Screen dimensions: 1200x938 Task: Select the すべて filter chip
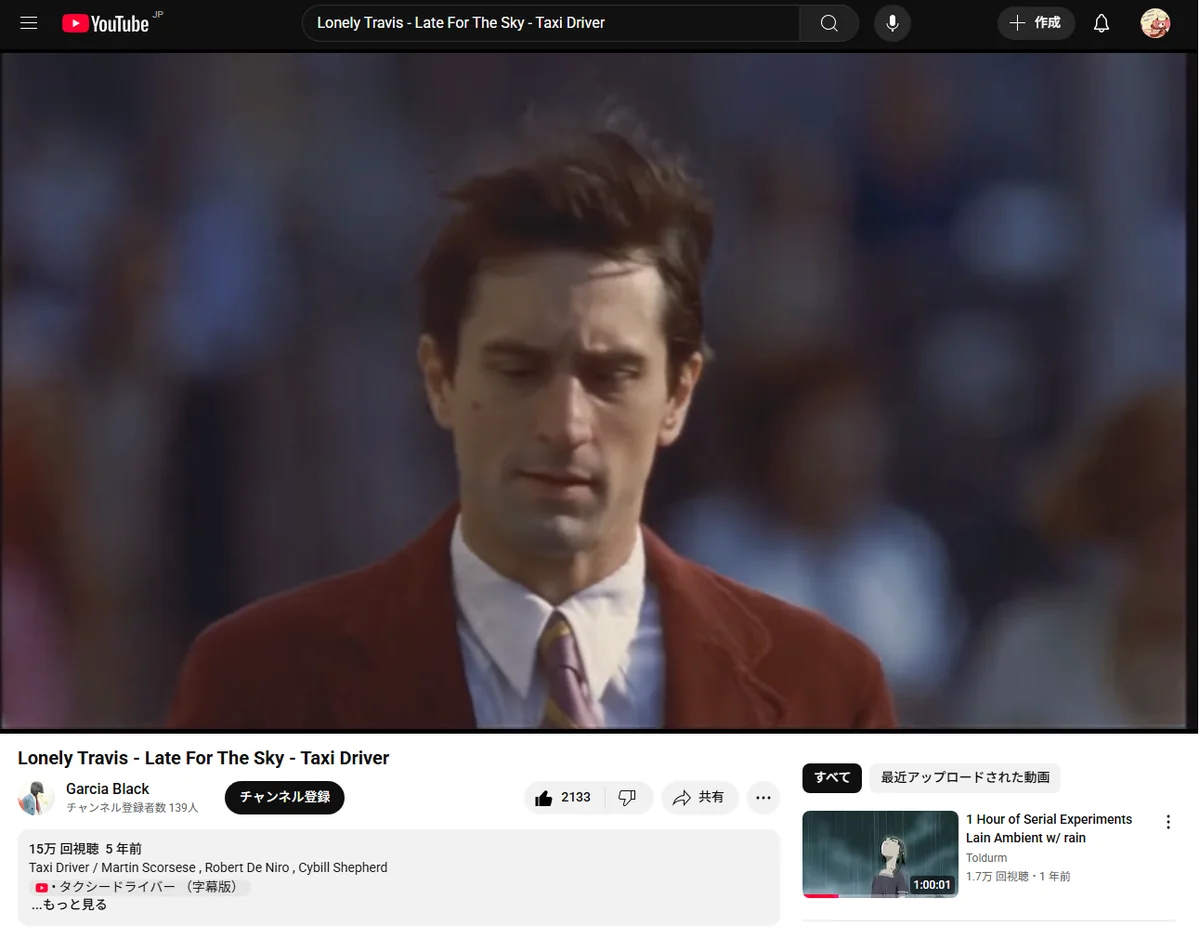coord(832,777)
